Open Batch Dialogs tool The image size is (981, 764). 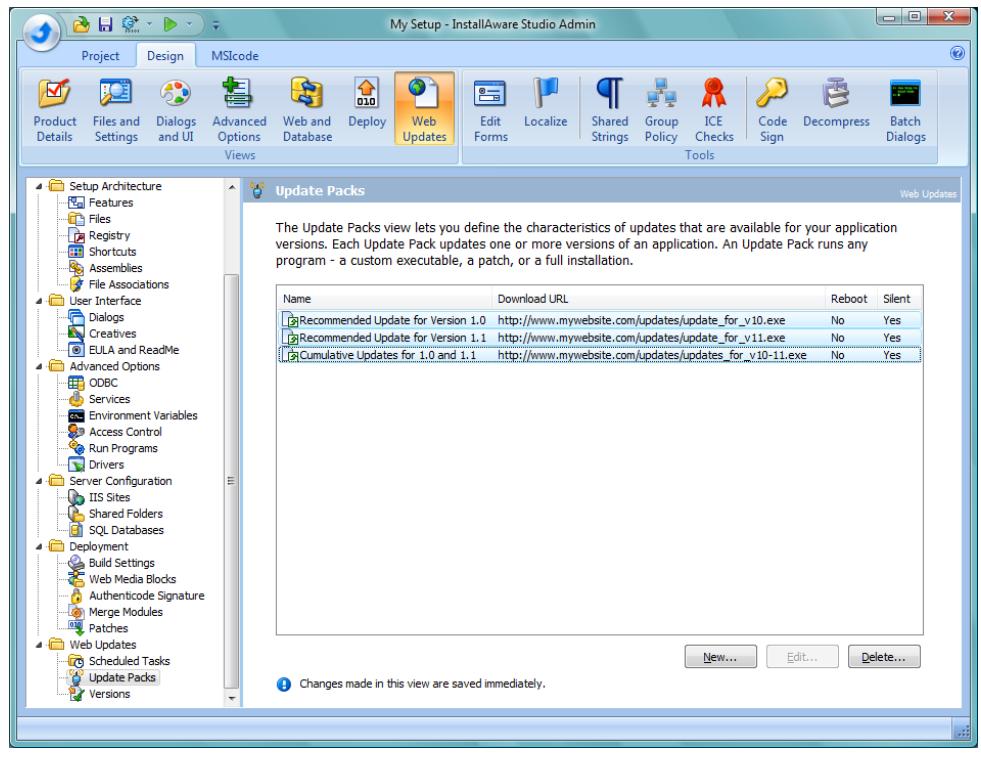pyautogui.click(x=905, y=110)
